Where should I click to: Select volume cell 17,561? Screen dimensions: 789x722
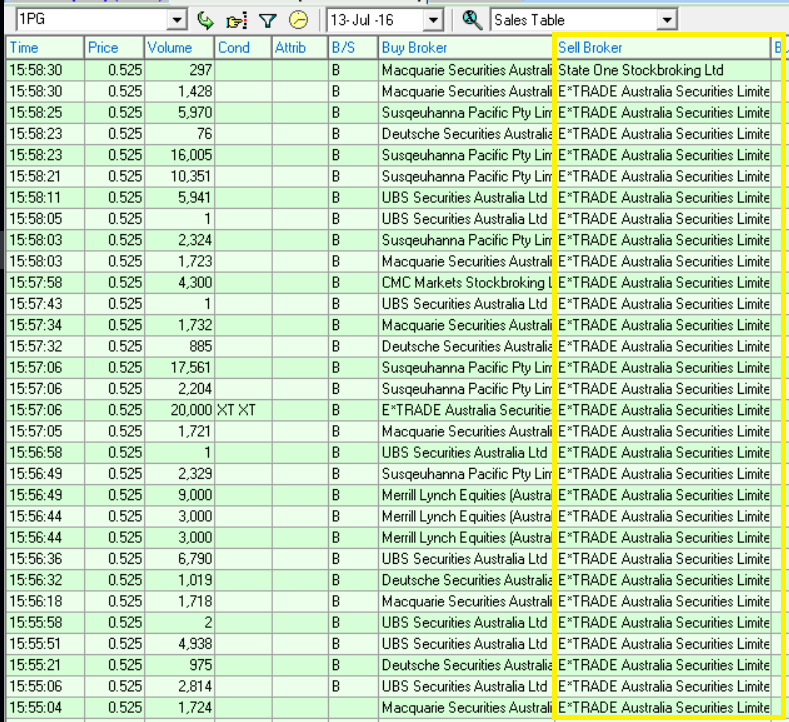click(x=179, y=368)
